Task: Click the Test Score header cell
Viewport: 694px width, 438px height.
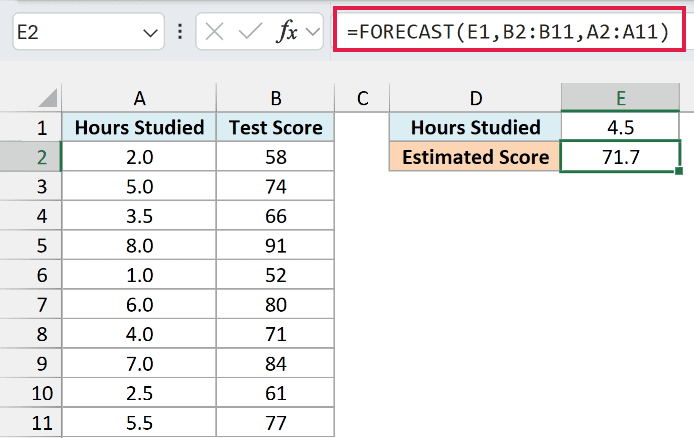Action: pos(276,127)
